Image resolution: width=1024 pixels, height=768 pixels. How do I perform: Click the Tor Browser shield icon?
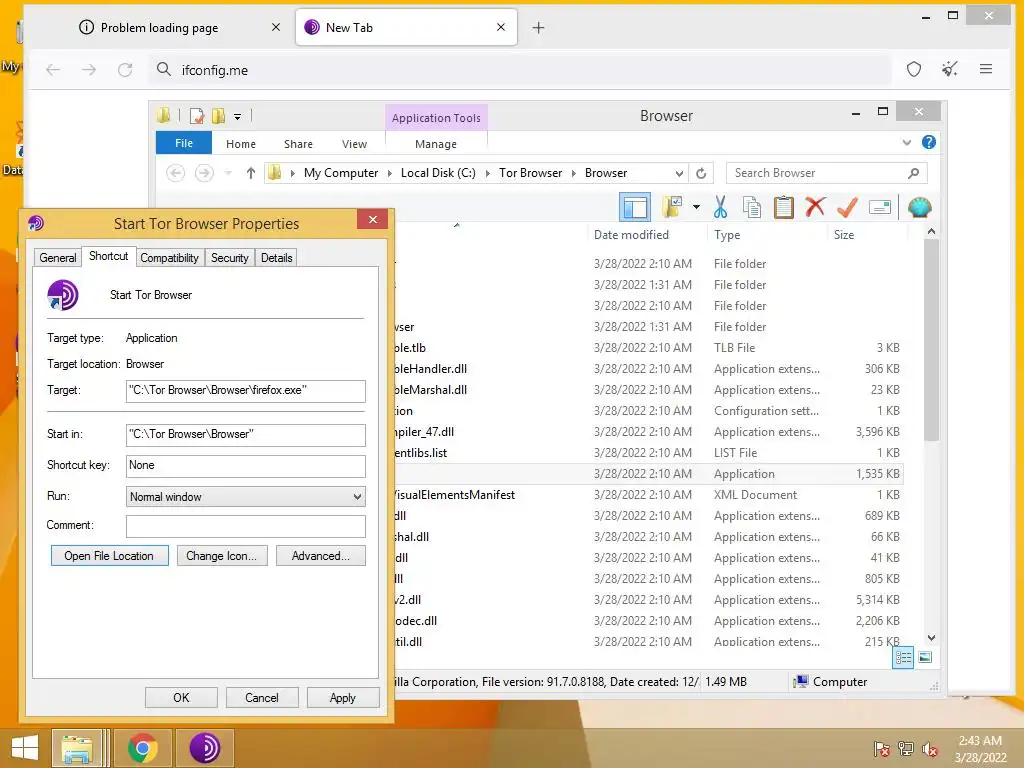point(914,69)
